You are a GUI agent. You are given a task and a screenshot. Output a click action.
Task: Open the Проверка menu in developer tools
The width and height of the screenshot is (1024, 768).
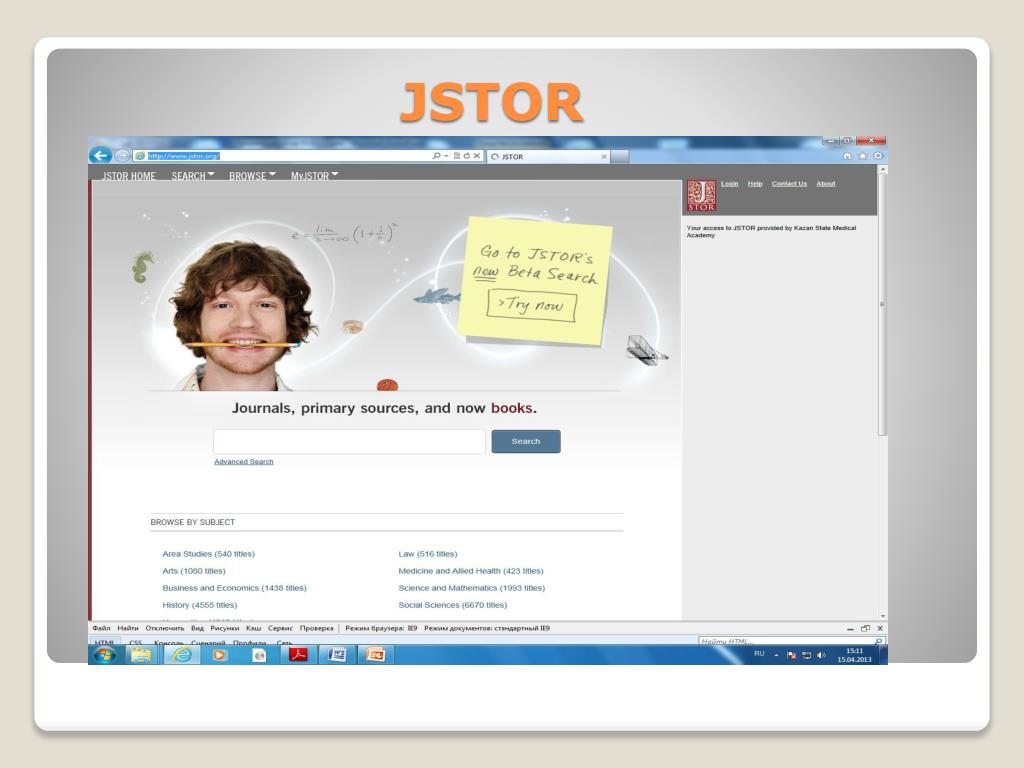pyautogui.click(x=316, y=628)
